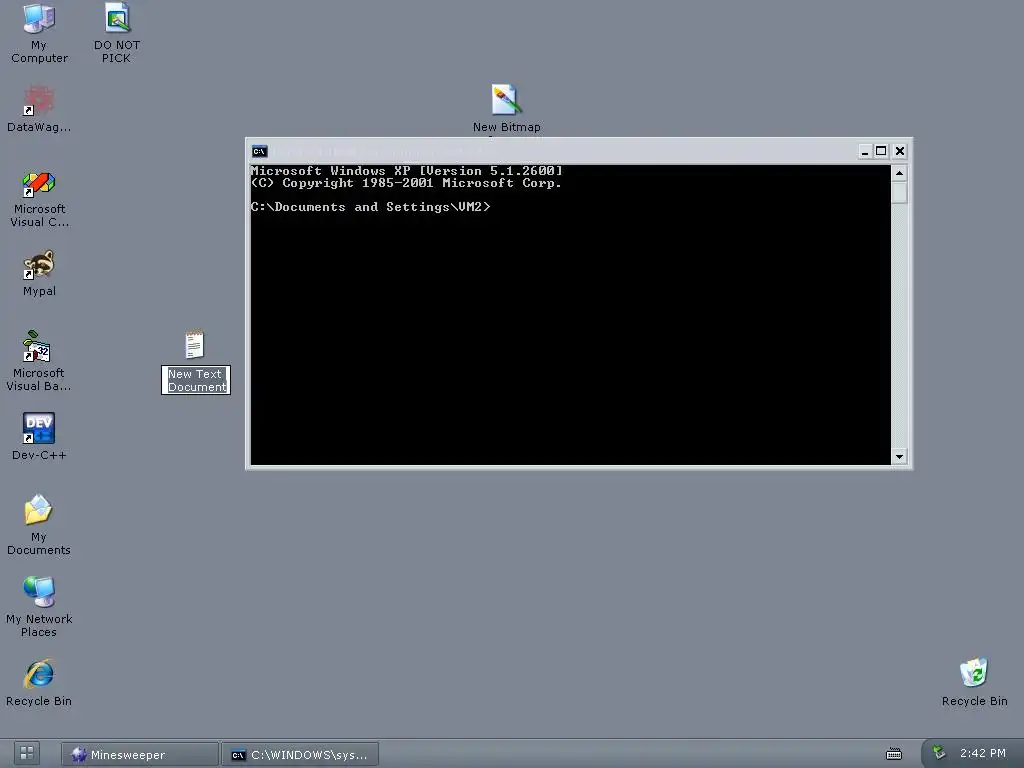This screenshot has height=768, width=1024.
Task: Click the Microsoft Windows XP version line
Action: tap(406, 170)
